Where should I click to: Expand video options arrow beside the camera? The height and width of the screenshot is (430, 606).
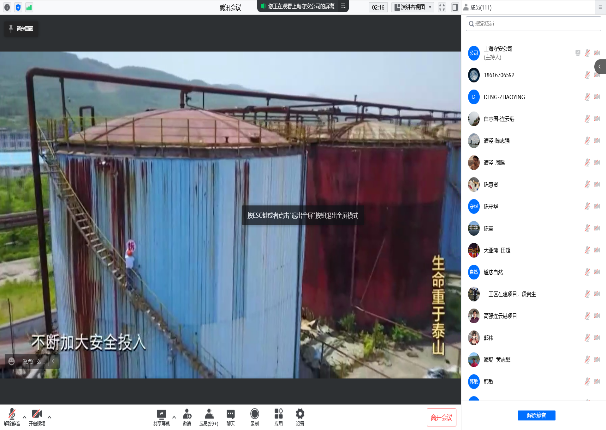49,414
